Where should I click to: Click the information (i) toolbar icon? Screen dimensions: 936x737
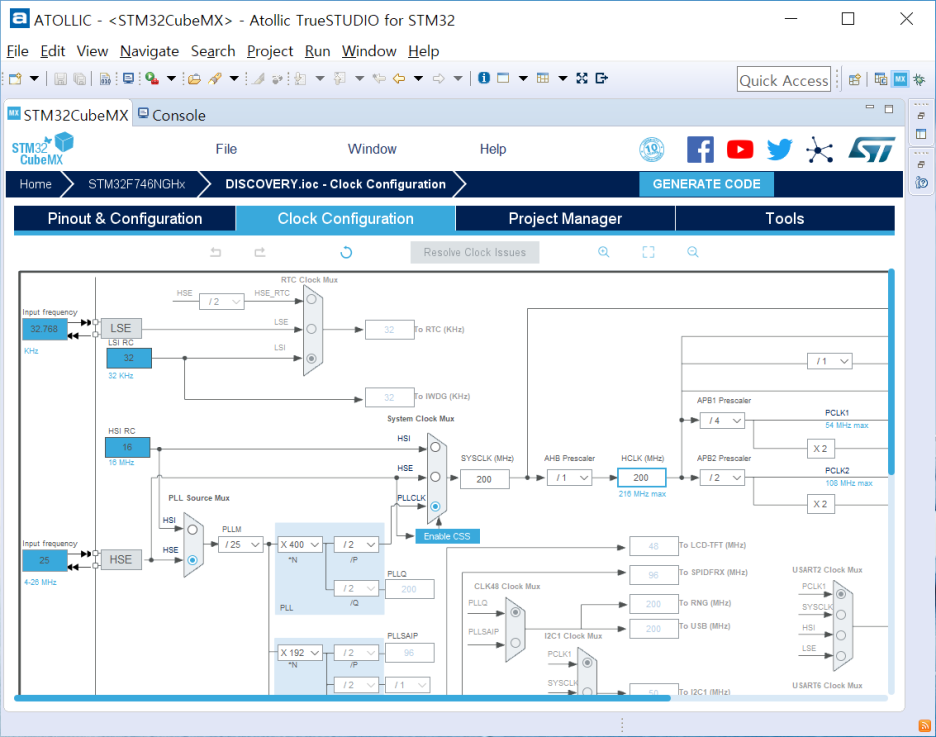pos(484,78)
